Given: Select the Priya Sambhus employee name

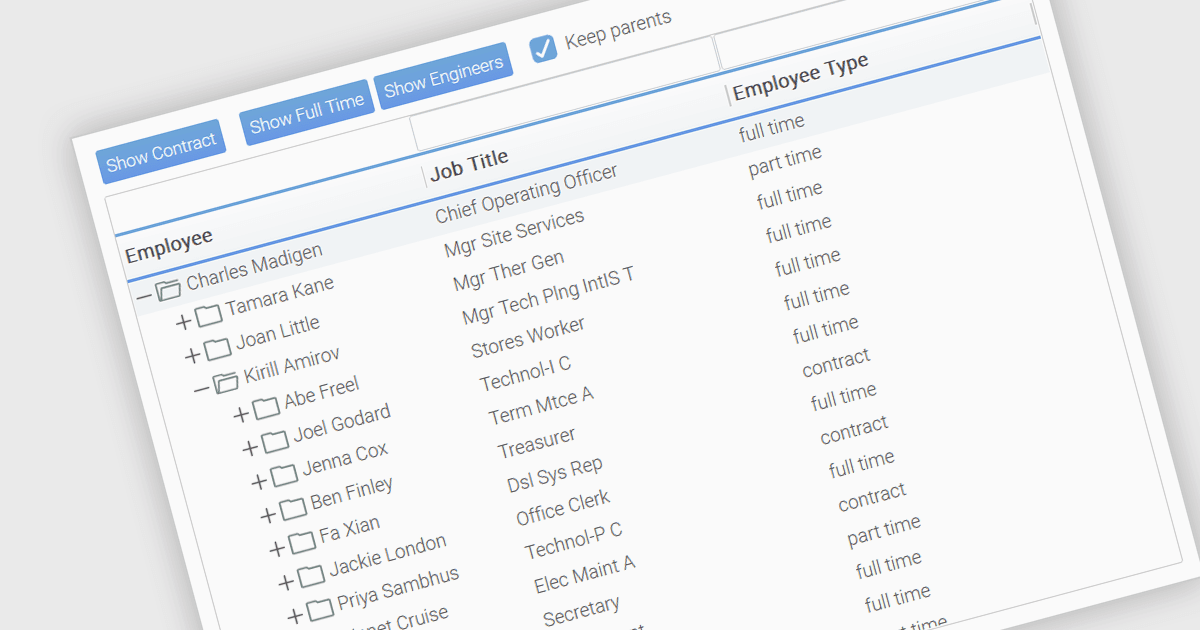Looking at the screenshot, I should click(398, 590).
